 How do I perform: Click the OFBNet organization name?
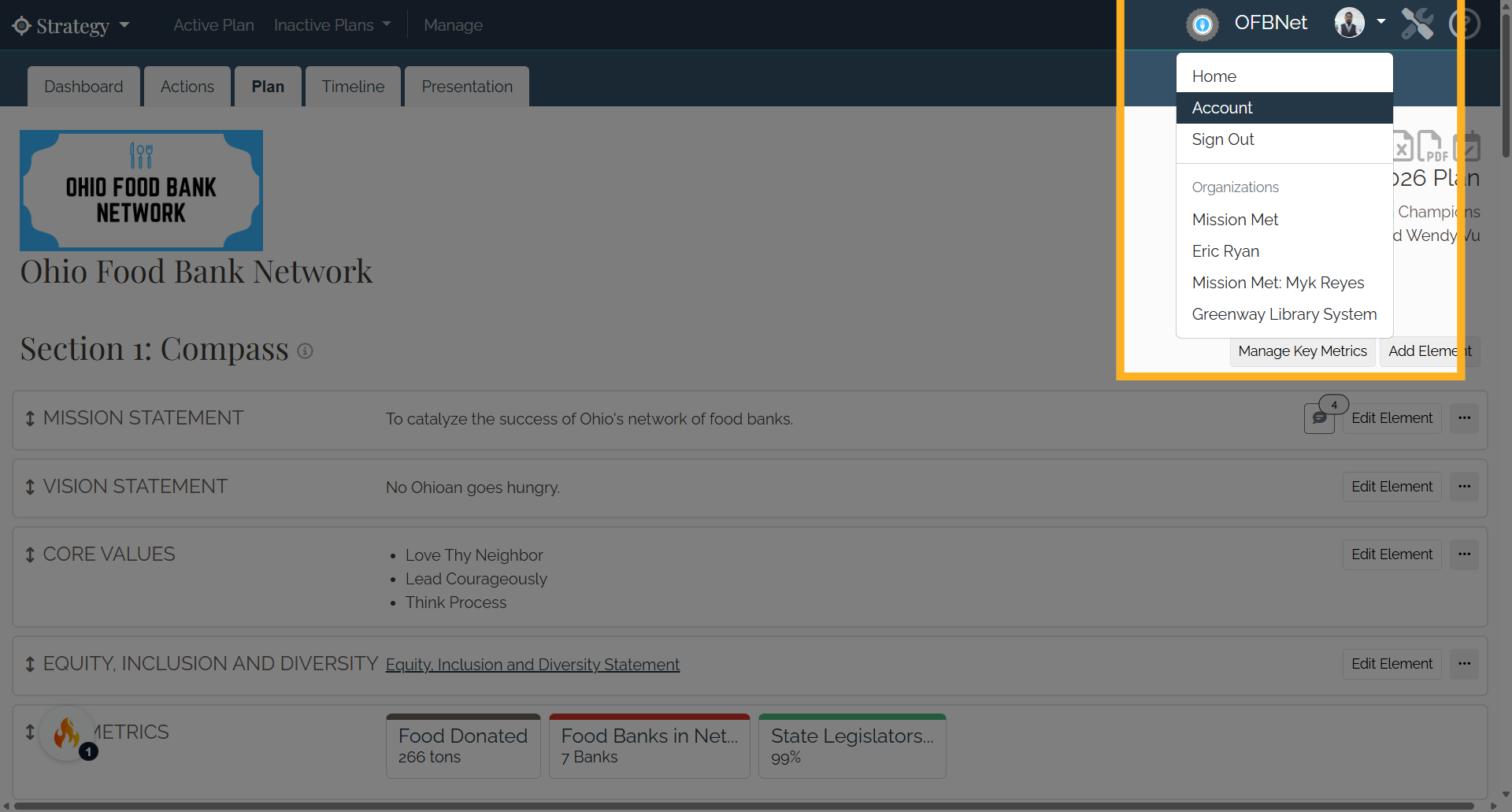click(1270, 23)
